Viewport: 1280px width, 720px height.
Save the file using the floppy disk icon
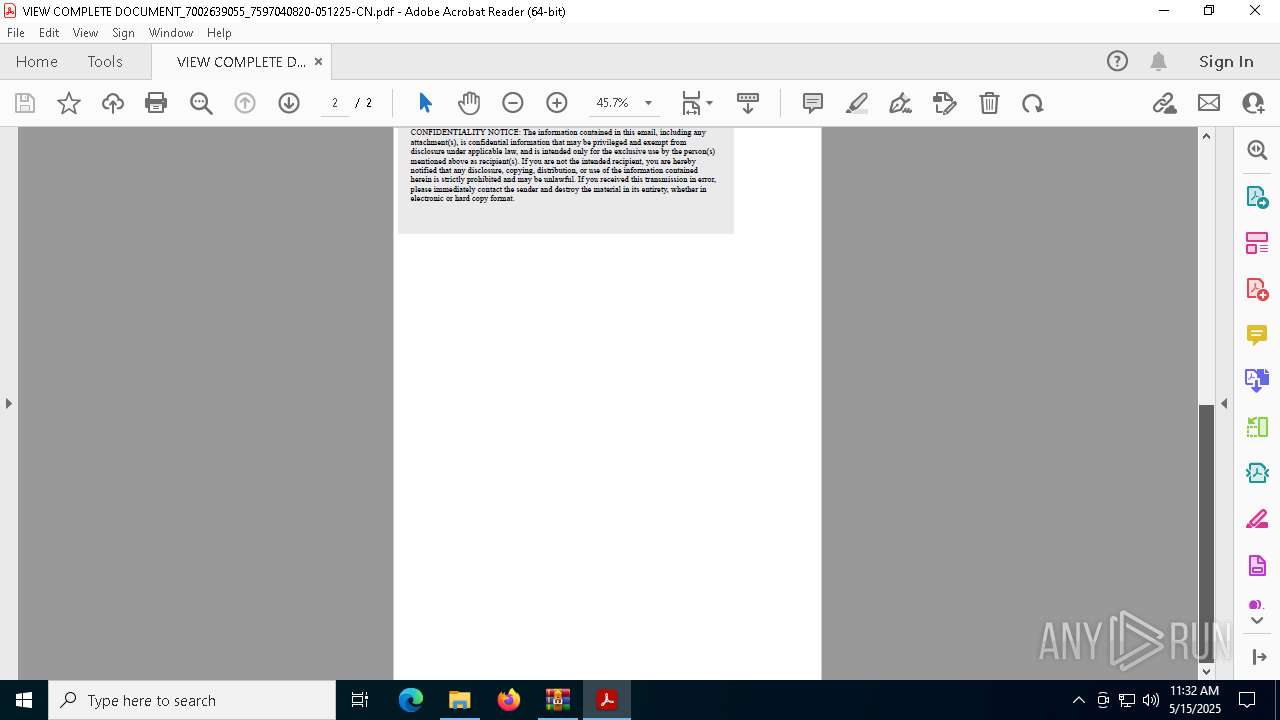pyautogui.click(x=25, y=103)
